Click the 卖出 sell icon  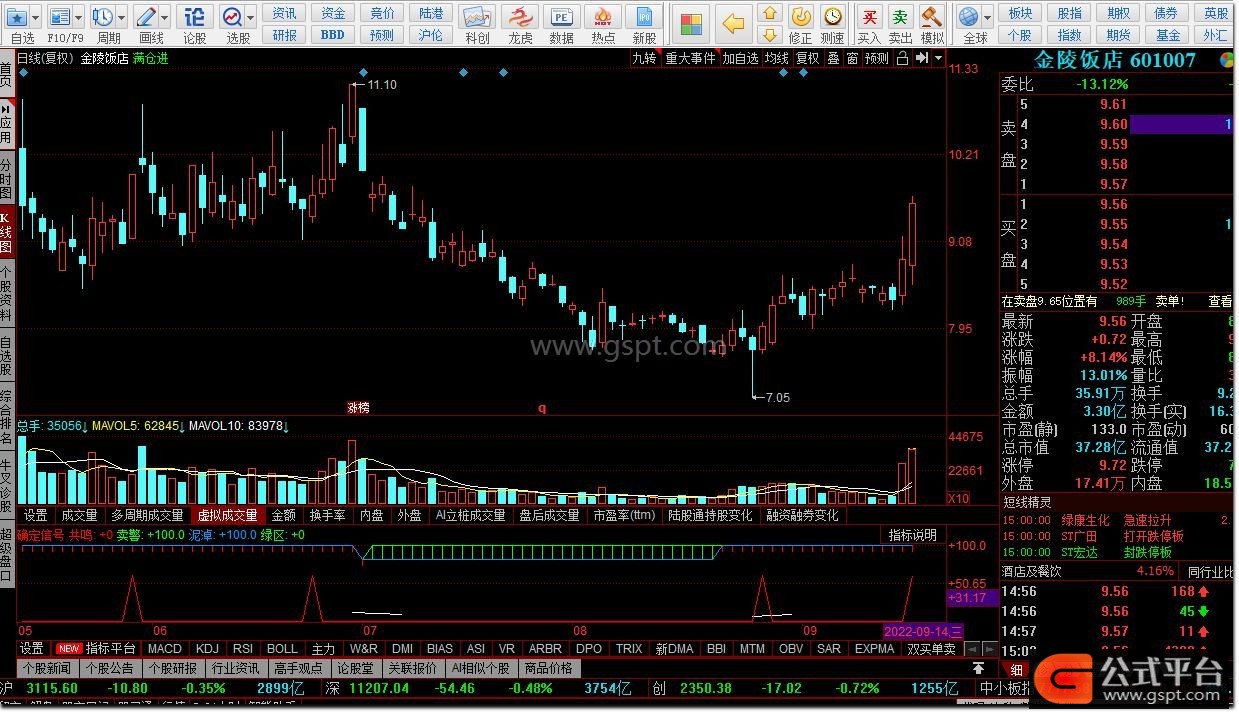[x=901, y=17]
